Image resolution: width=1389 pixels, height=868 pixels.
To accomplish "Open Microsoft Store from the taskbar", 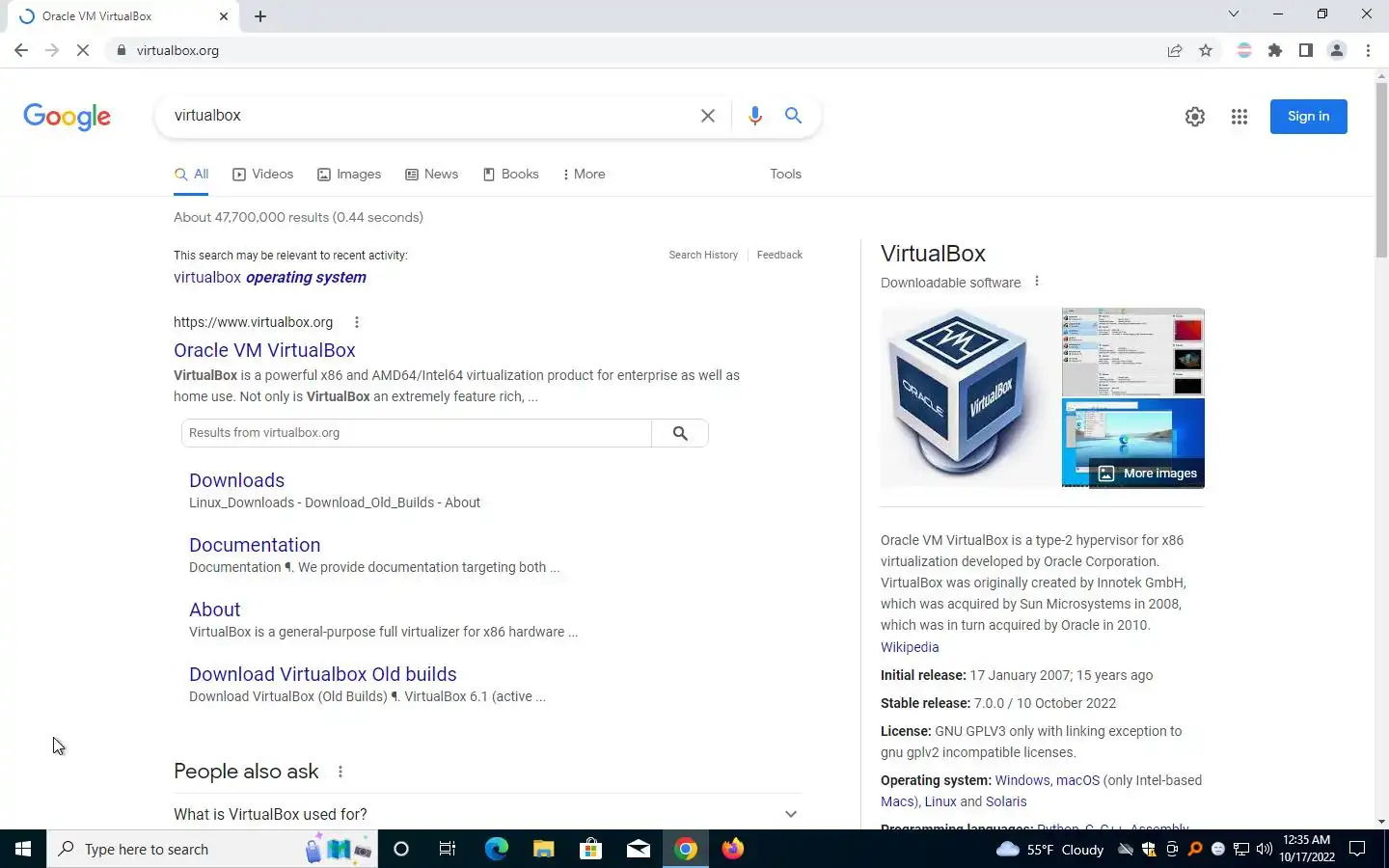I will [590, 849].
